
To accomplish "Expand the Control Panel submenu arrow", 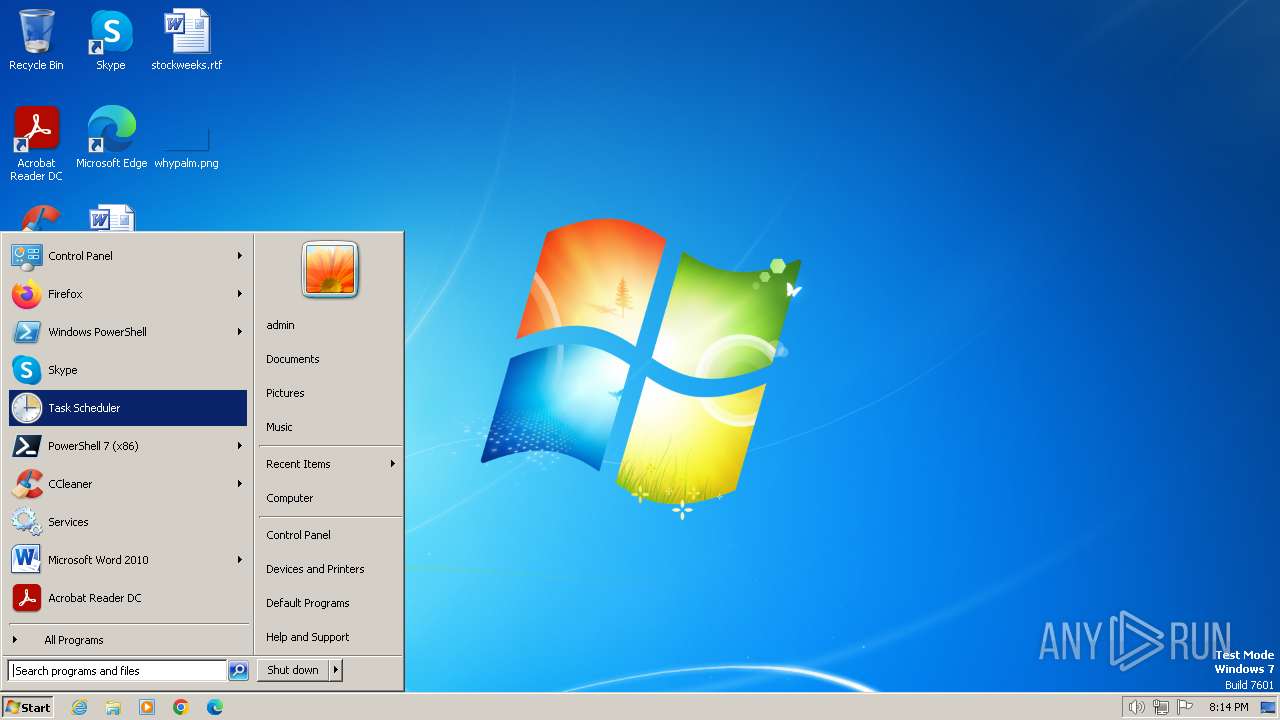I will [x=240, y=256].
